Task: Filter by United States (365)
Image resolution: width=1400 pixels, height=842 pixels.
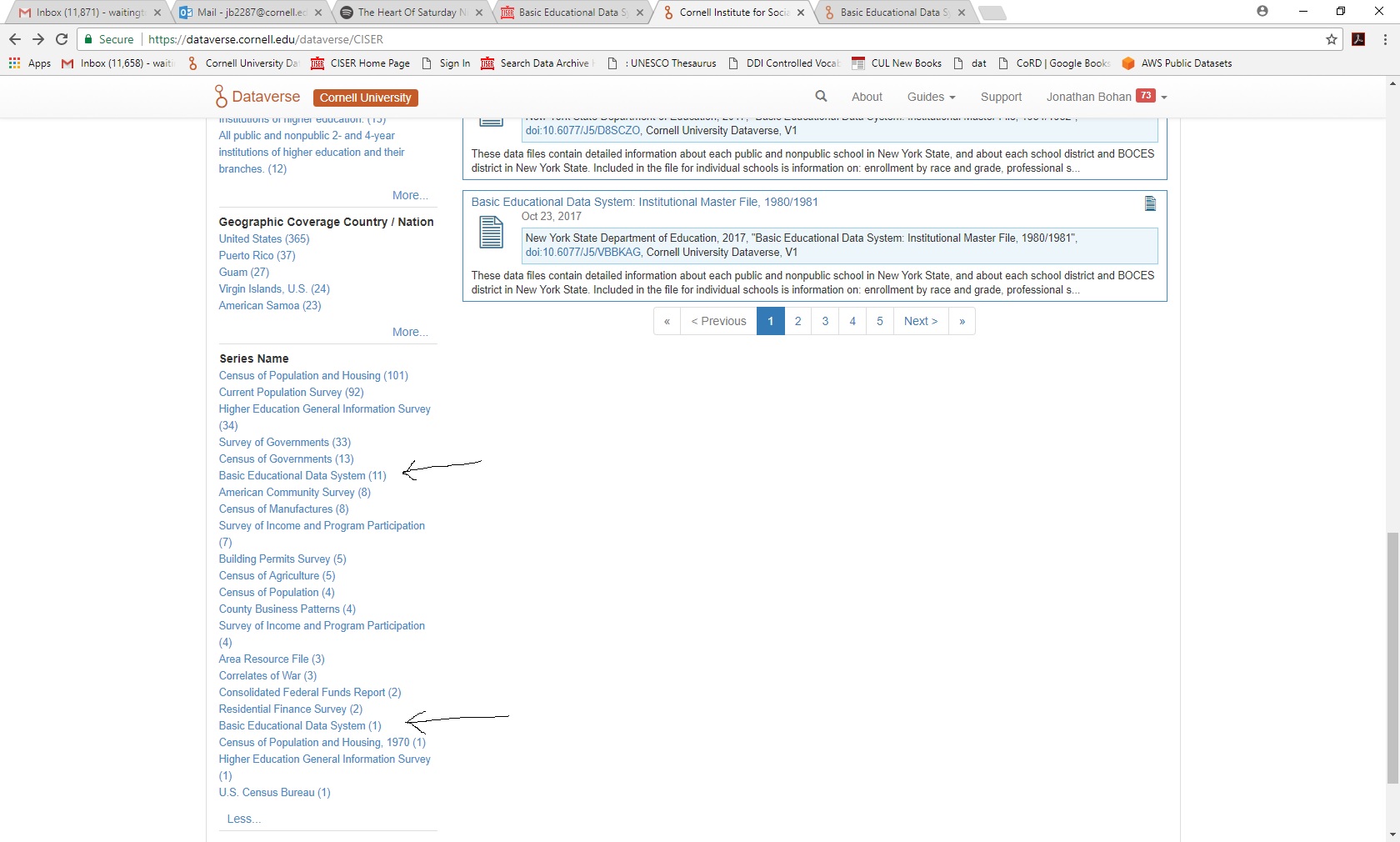Action: (264, 238)
